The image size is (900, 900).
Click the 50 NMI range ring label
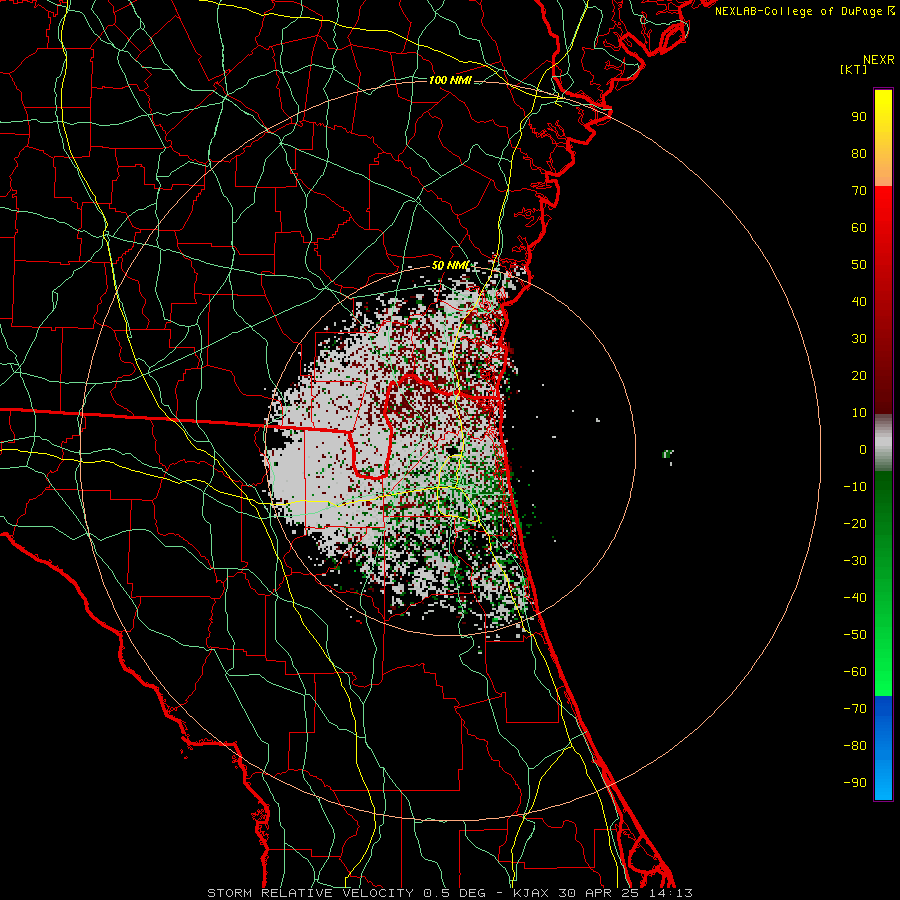(x=451, y=265)
